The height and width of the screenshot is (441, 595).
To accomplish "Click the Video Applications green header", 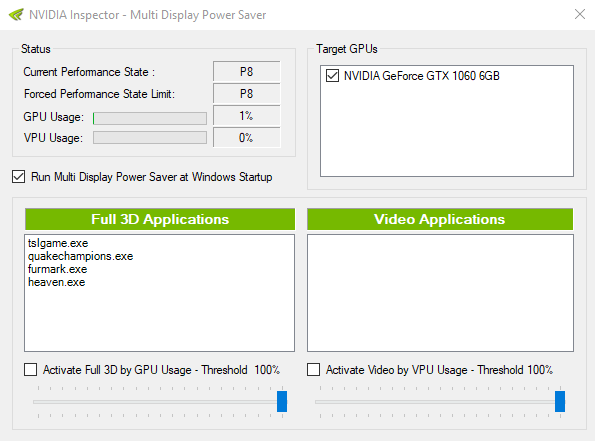I will (440, 219).
